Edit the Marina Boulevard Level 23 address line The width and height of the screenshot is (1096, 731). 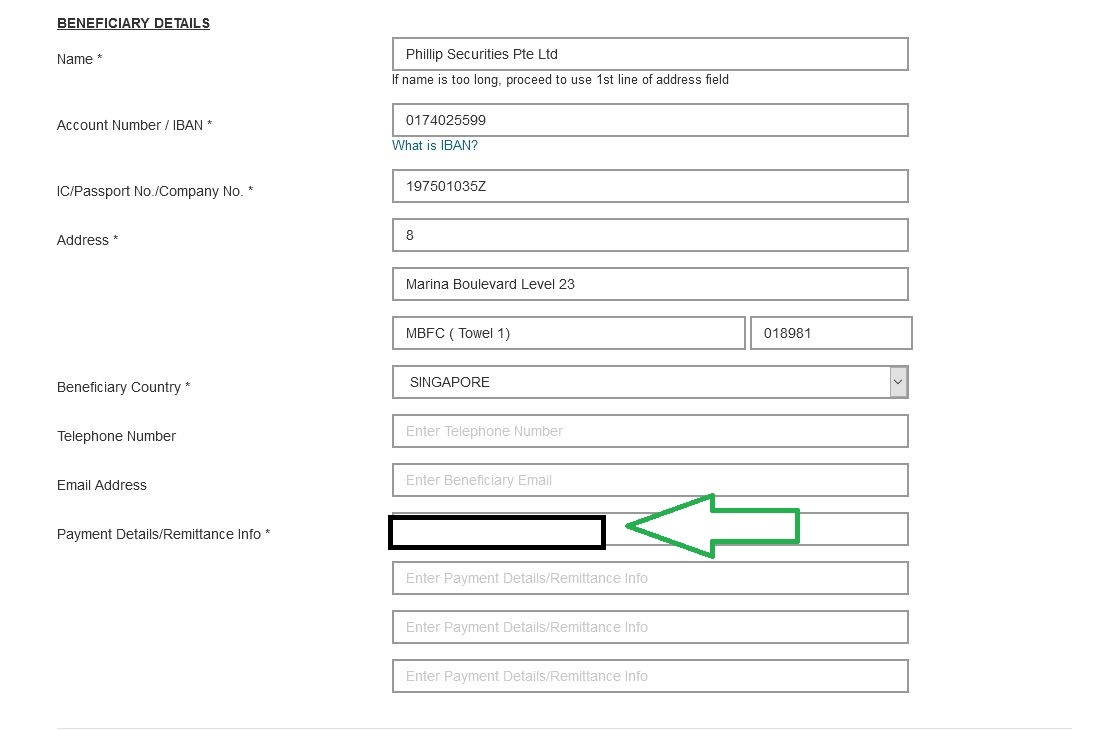point(650,284)
